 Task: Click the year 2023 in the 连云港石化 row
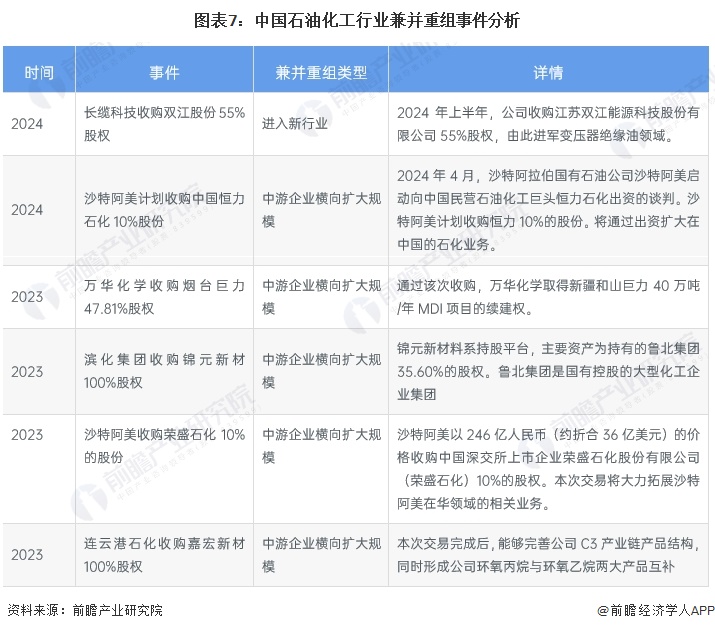point(27,555)
